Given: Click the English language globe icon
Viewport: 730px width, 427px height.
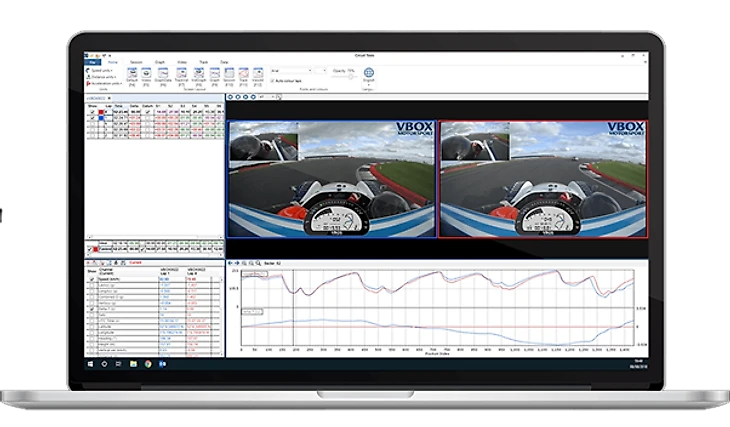Looking at the screenshot, I should coord(369,73).
